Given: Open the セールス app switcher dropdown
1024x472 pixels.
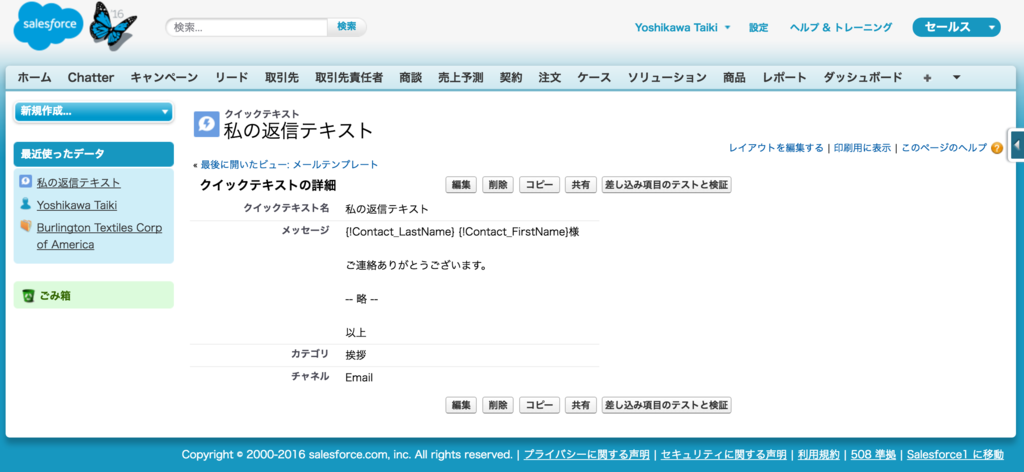Looking at the screenshot, I should [x=956, y=27].
